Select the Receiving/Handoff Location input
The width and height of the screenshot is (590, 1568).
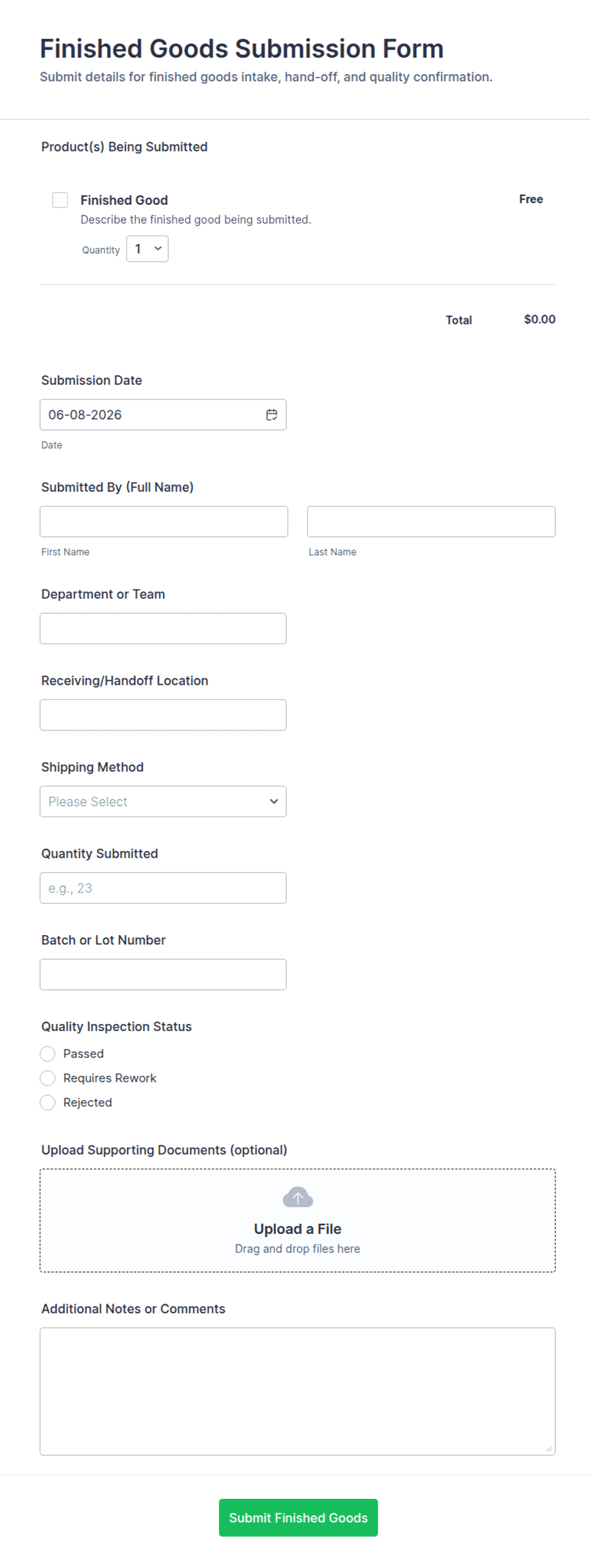(x=163, y=715)
